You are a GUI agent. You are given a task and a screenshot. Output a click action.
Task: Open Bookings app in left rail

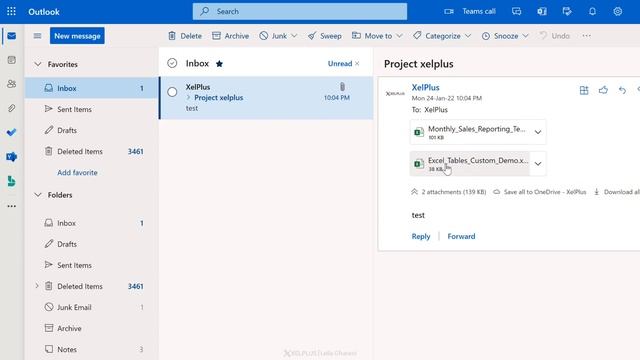(x=11, y=181)
